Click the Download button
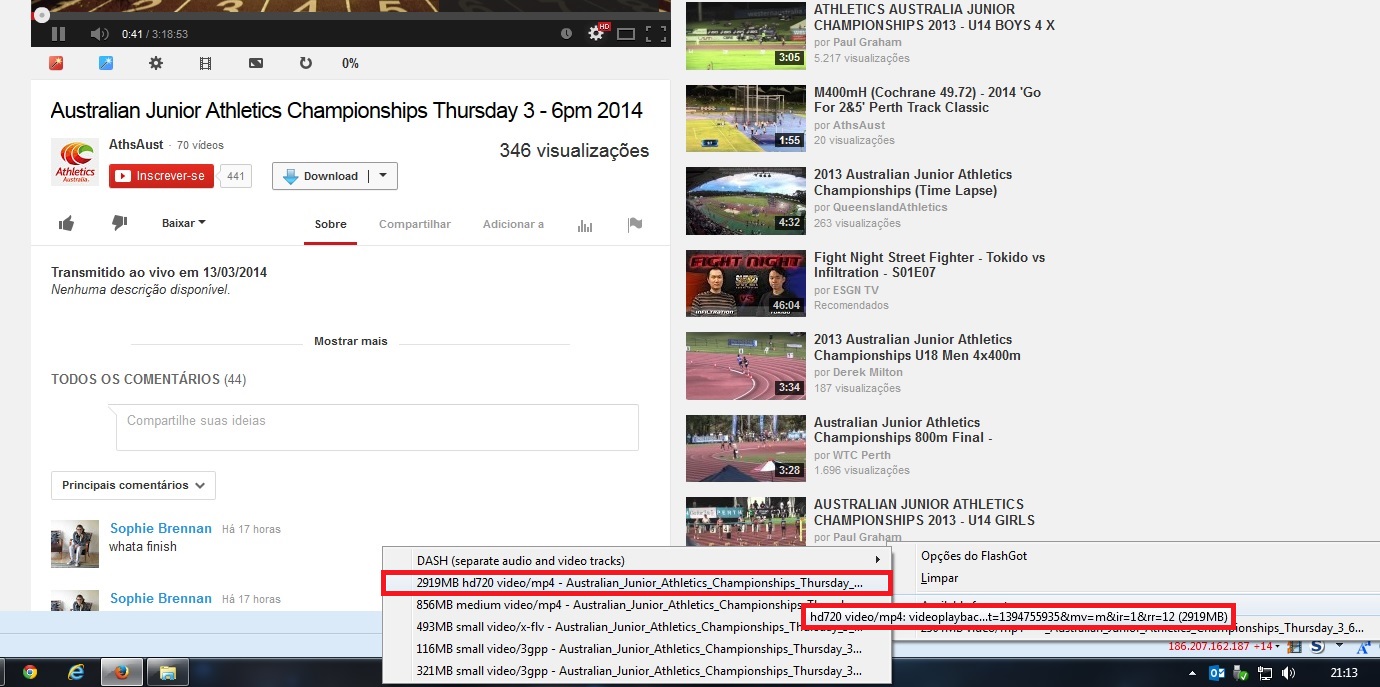The image size is (1380, 687). tap(320, 176)
